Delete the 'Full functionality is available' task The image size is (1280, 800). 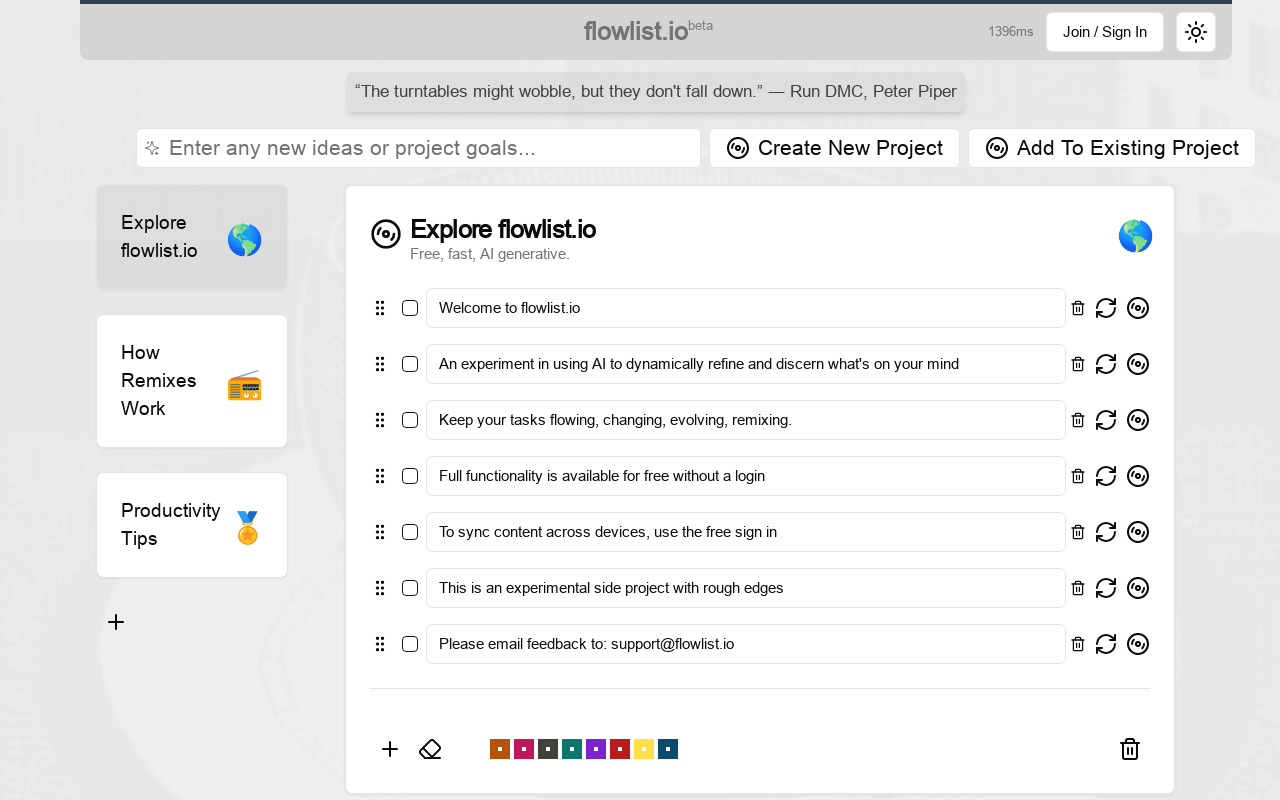coord(1078,476)
